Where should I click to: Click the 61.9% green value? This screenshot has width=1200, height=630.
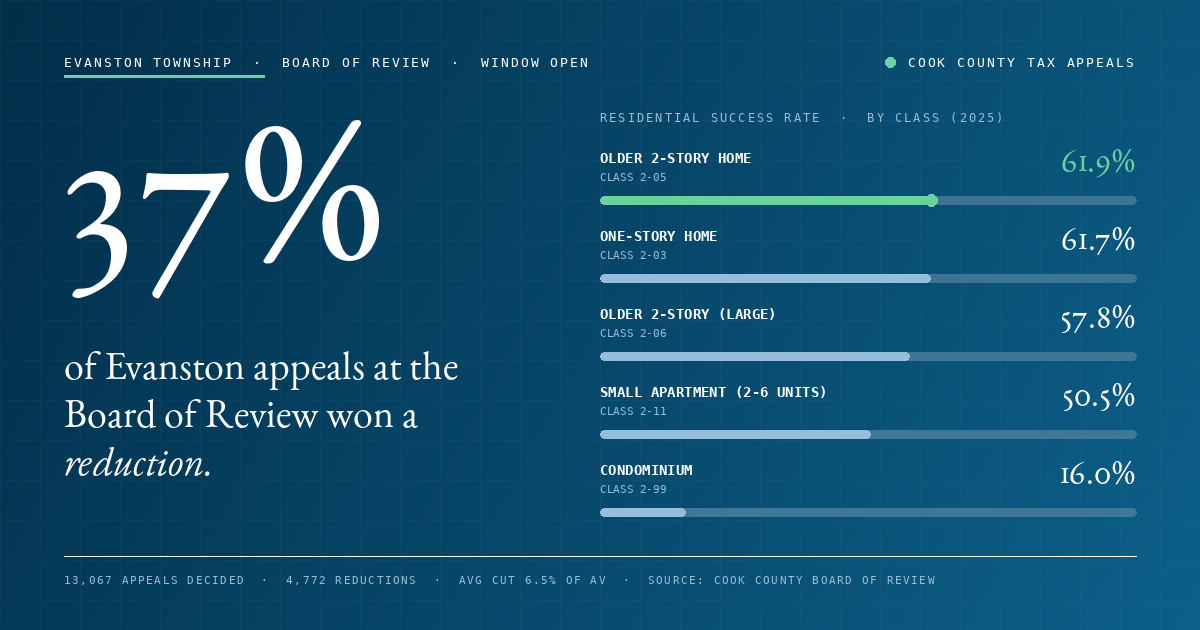coord(1098,162)
